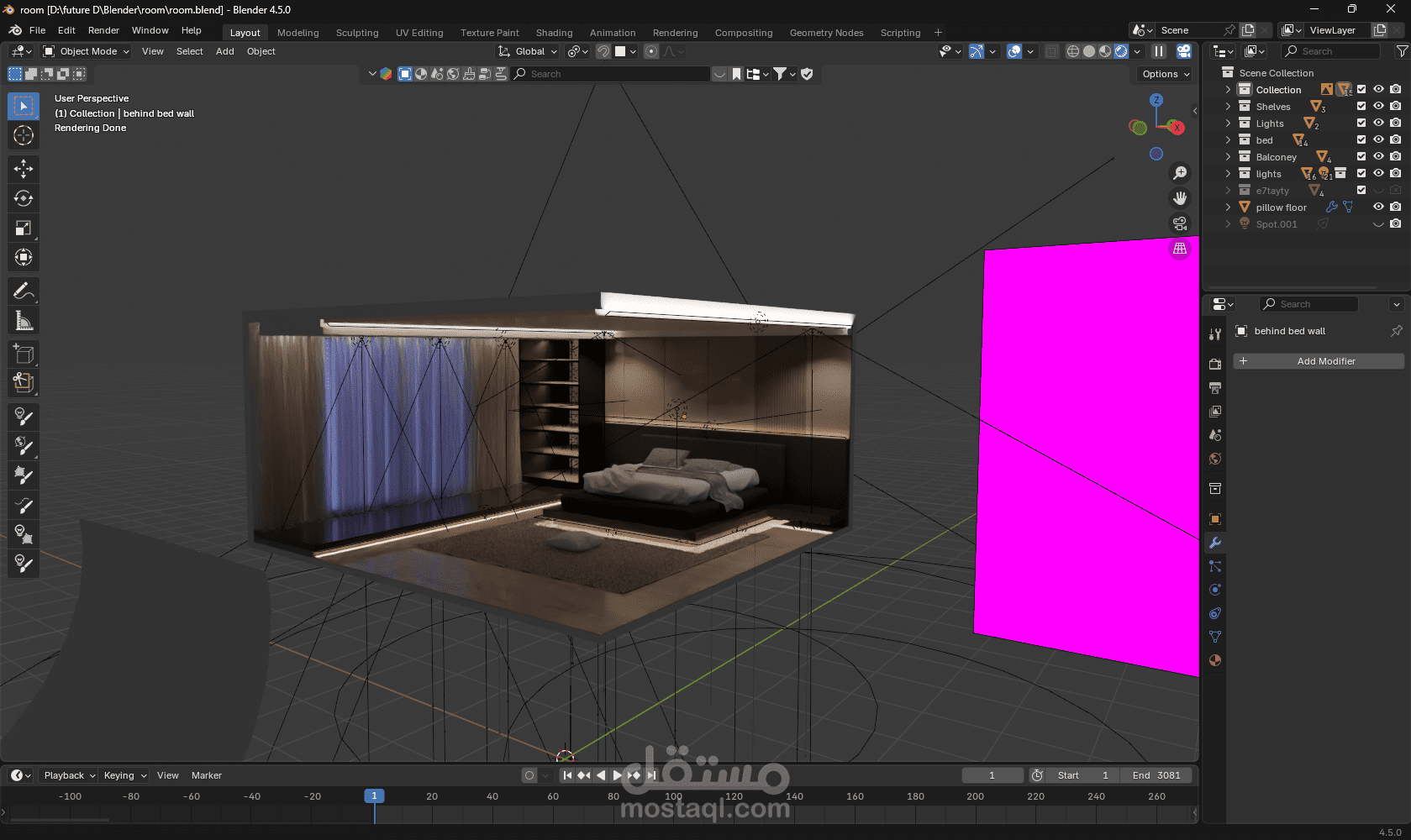Switch perspective/orthographic with the grid gizmo
Screen dimensions: 1411x840
[x=1180, y=249]
